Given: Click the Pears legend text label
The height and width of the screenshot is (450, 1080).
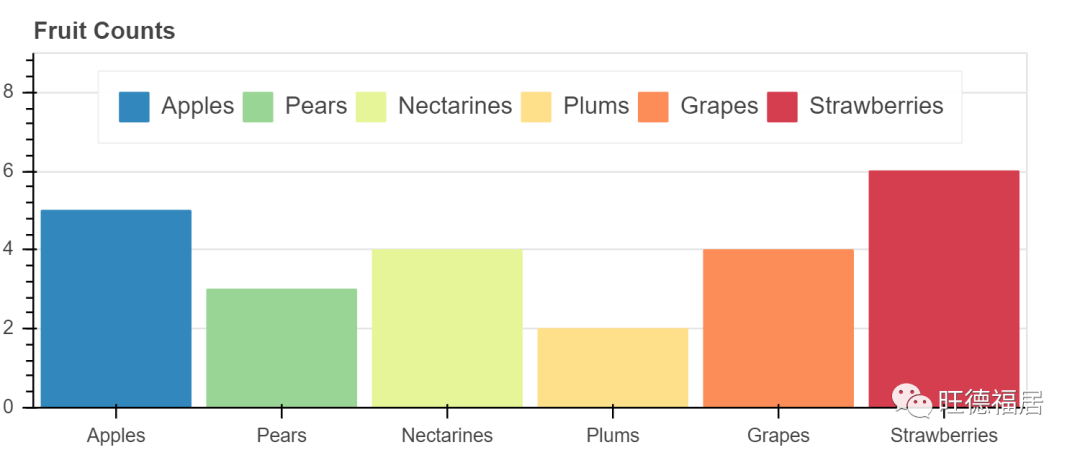Looking at the screenshot, I should tap(316, 106).
